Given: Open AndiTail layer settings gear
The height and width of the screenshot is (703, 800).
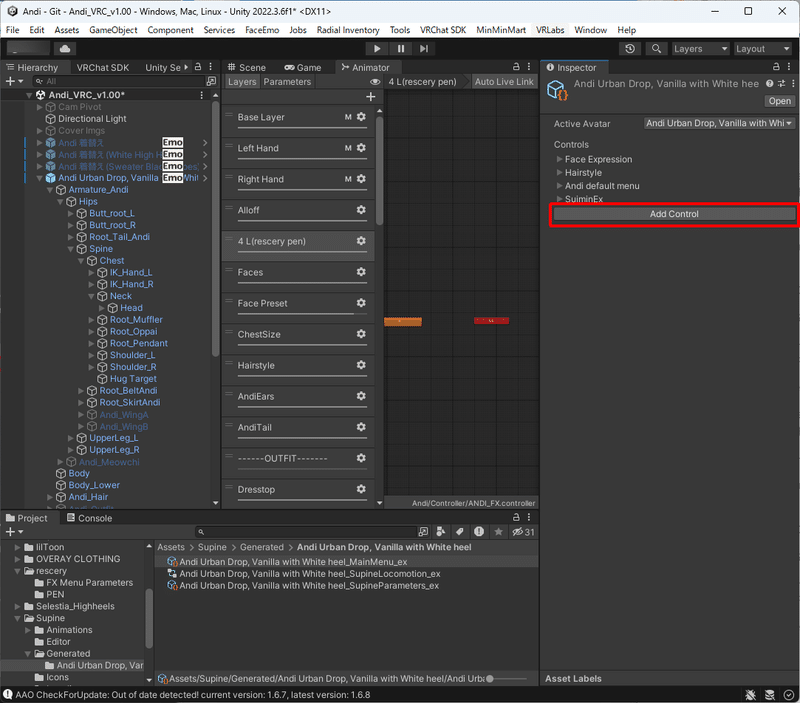Looking at the screenshot, I should click(x=361, y=426).
